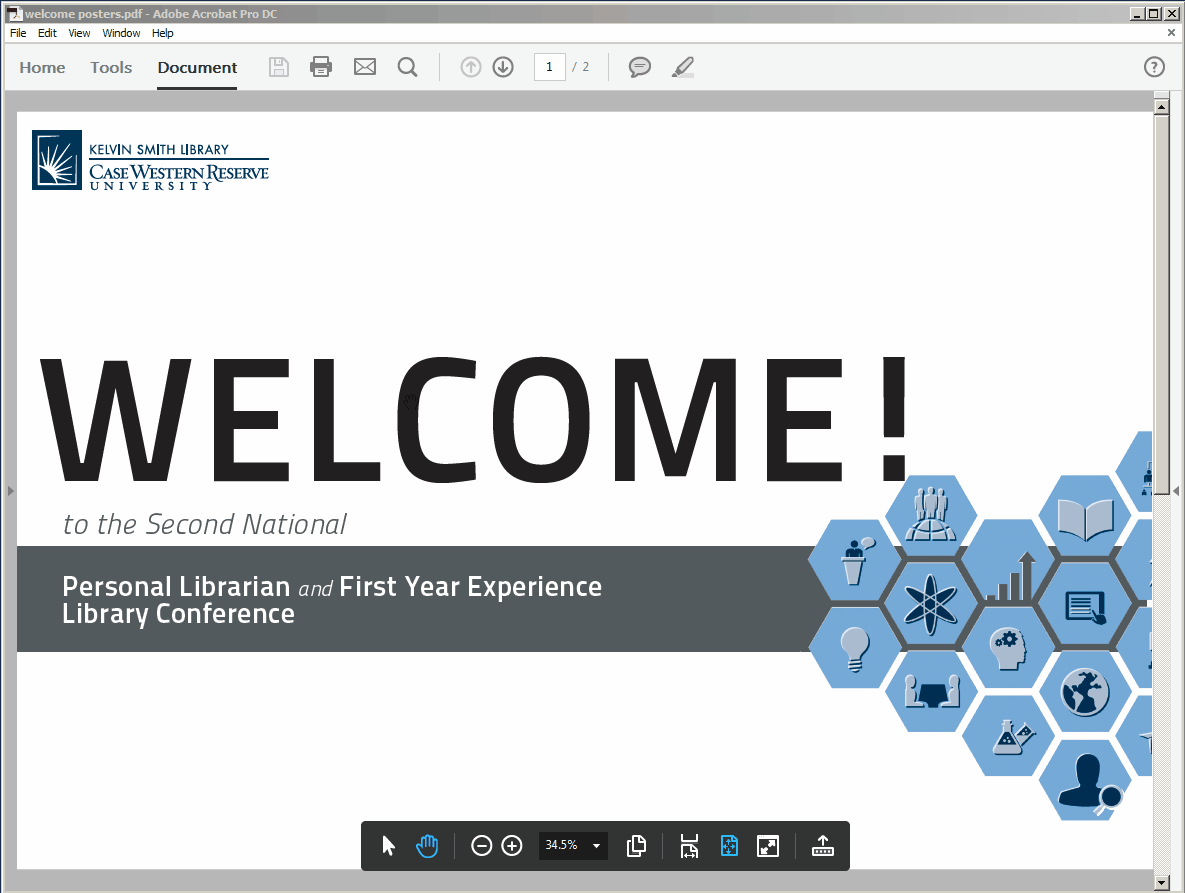The width and height of the screenshot is (1185, 893).
Task: Click the WELCOME! headline text
Action: click(474, 419)
